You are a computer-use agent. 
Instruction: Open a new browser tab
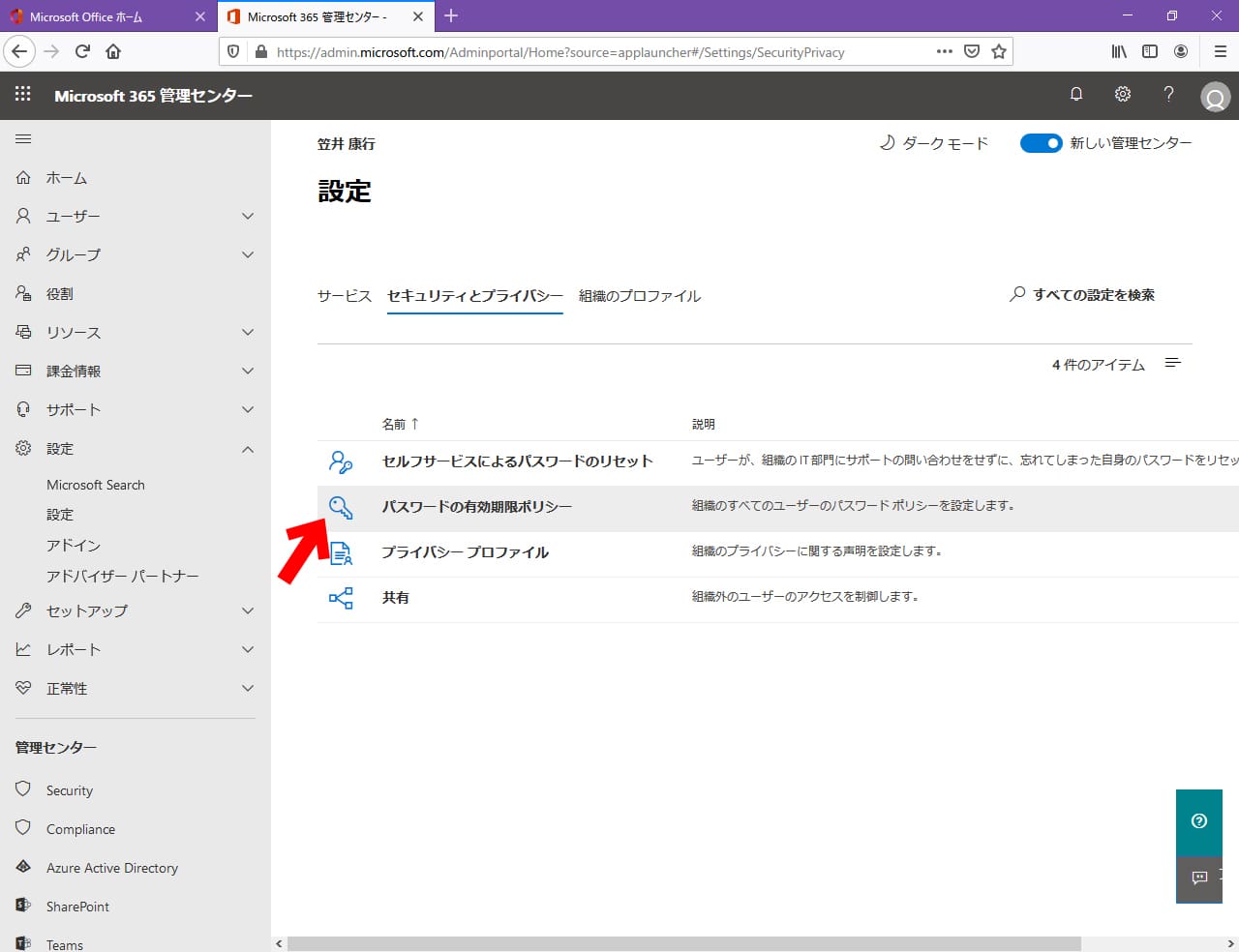[451, 15]
